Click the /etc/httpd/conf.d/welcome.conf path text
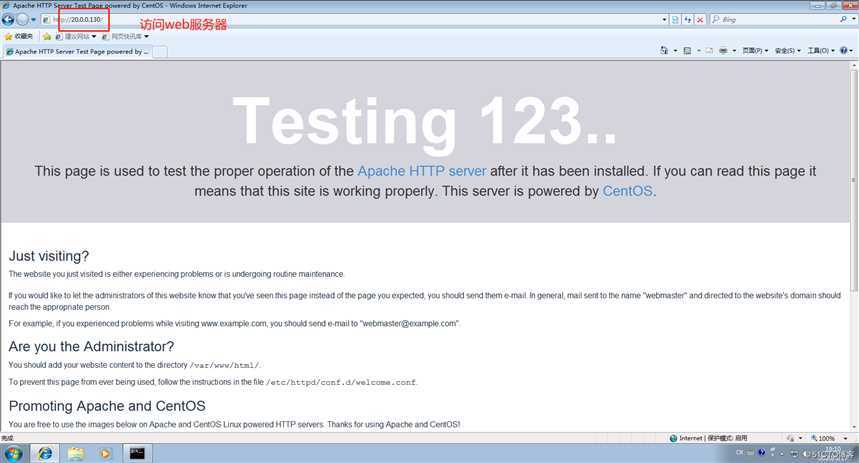The image size is (859, 463). (x=341, y=382)
